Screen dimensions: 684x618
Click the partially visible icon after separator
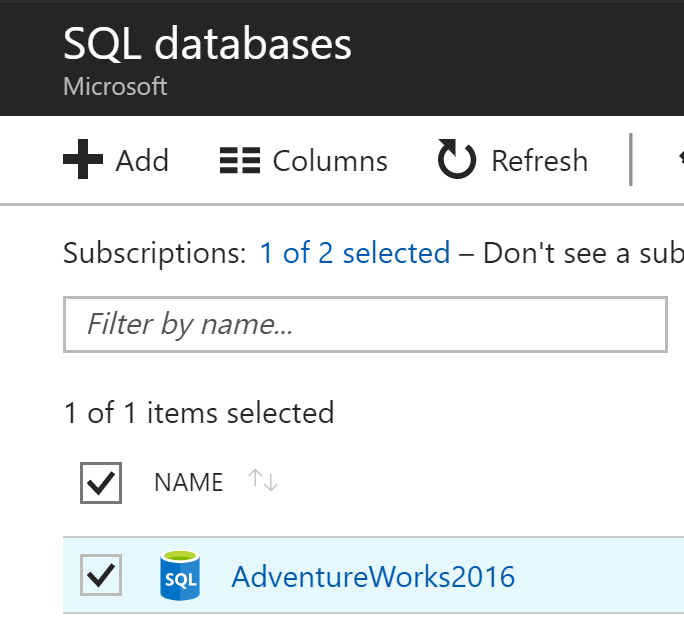pos(681,159)
